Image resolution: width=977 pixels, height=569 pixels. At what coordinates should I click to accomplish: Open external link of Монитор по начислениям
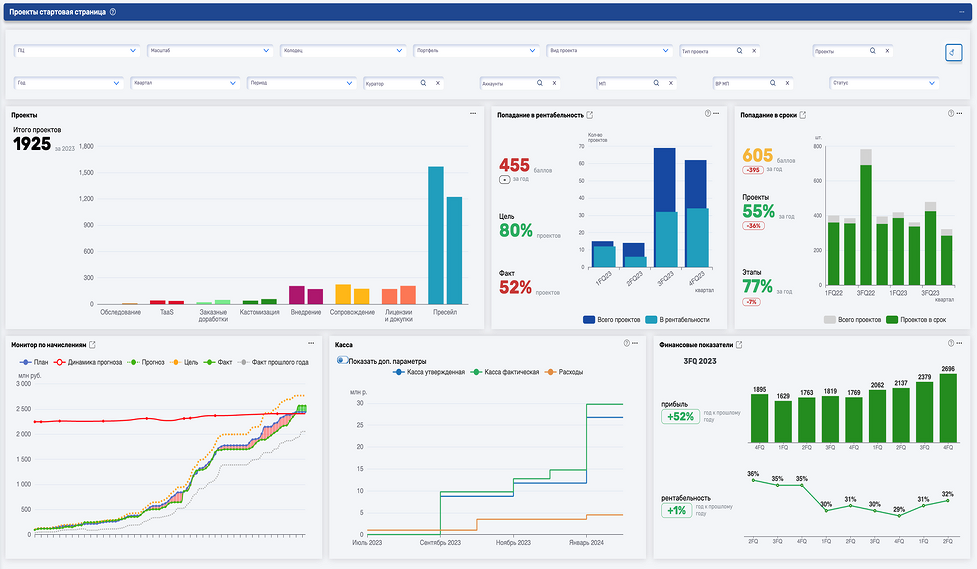click(x=92, y=345)
